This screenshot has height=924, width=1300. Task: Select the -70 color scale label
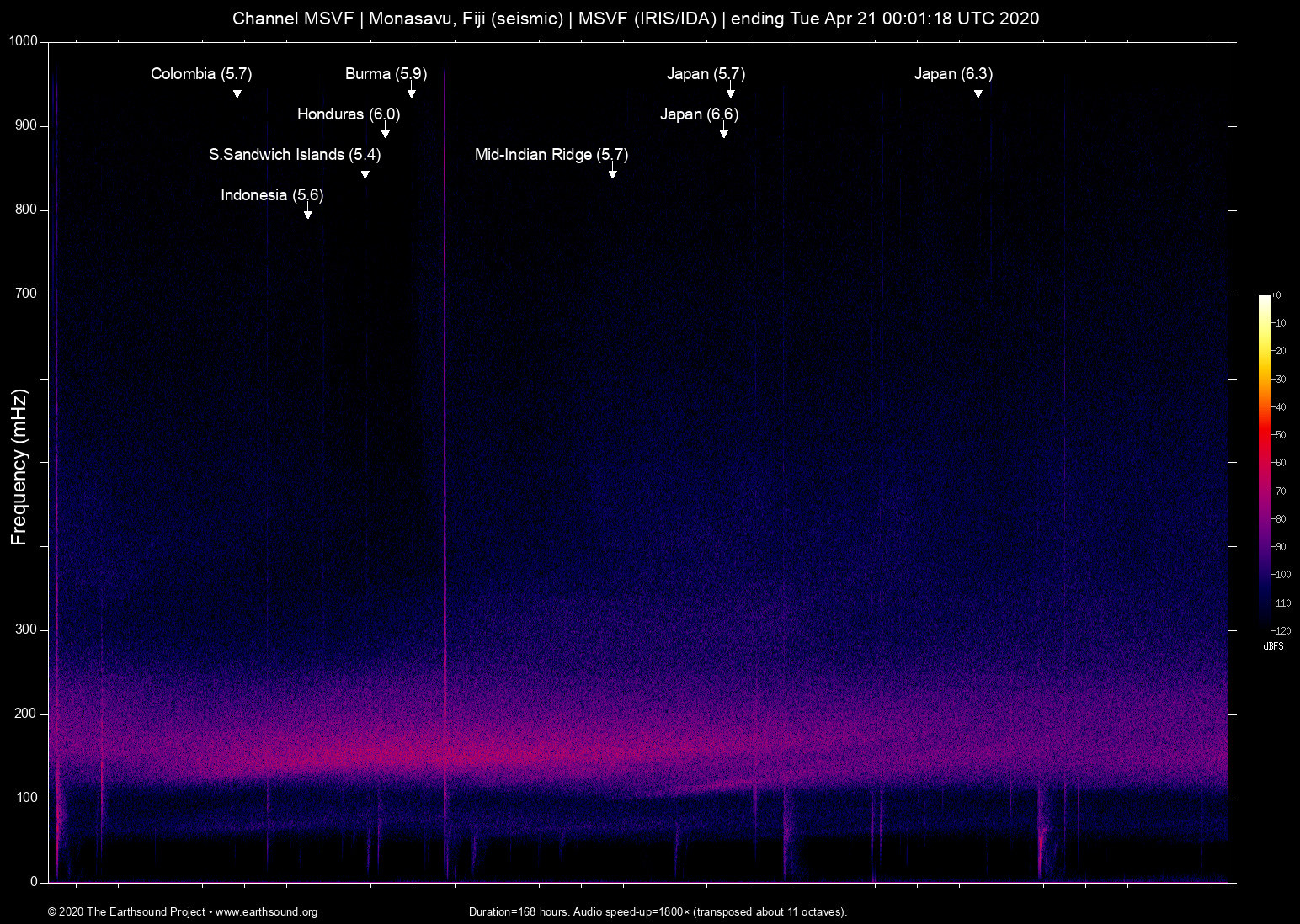coord(1279,491)
